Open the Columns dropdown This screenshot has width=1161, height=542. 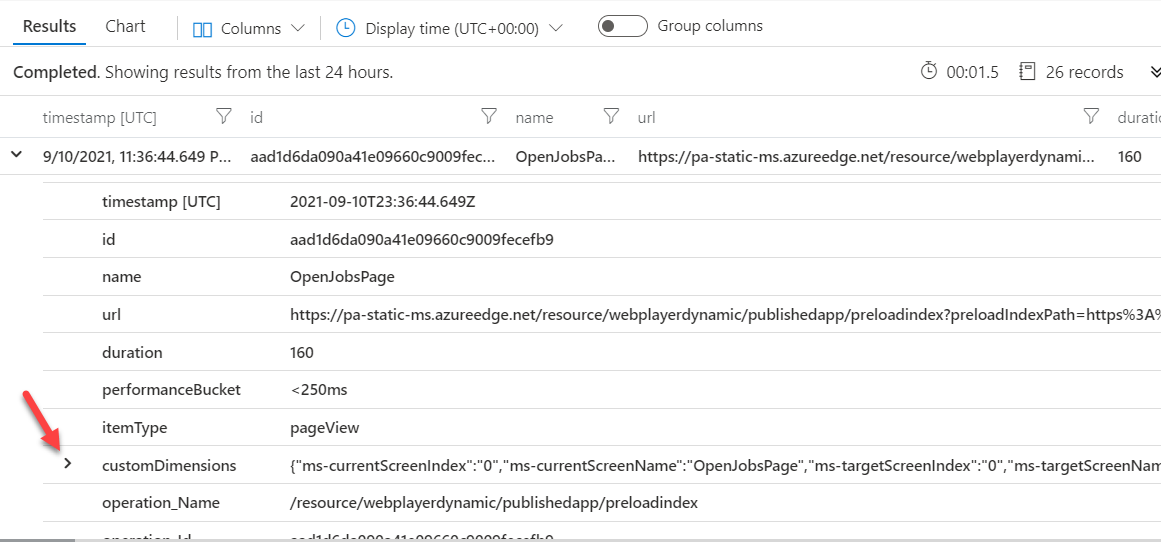click(249, 29)
